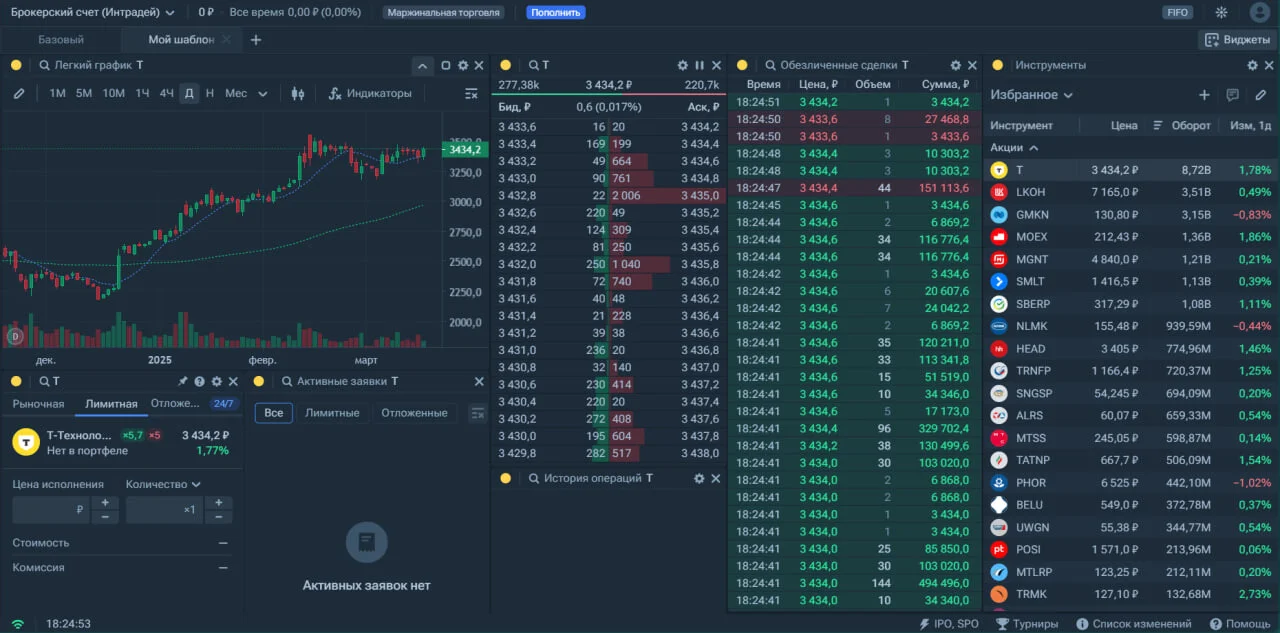
Task: Select the 5М chart timeframe
Action: point(84,93)
